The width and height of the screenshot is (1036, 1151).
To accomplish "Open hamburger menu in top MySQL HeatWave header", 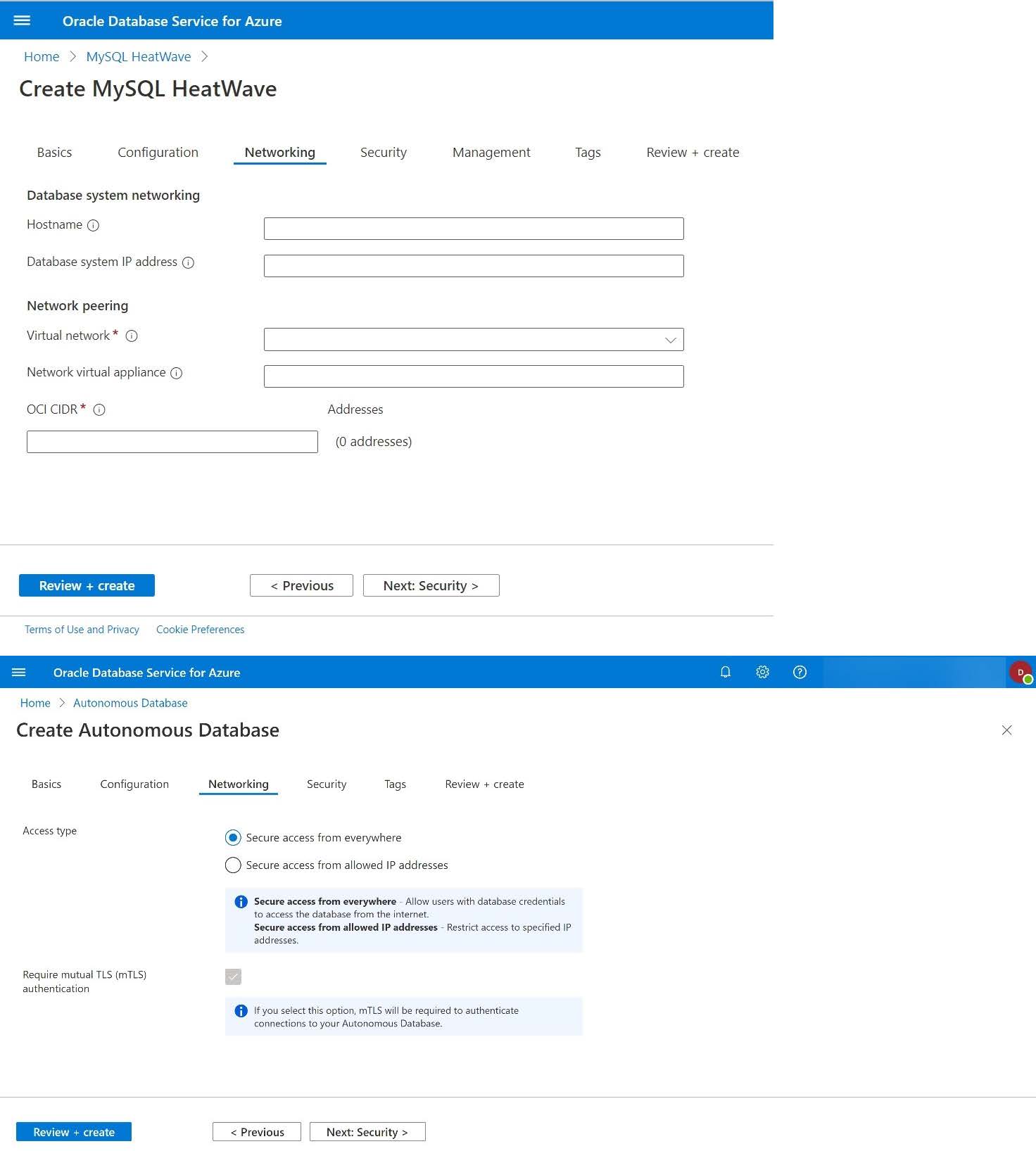I will click(22, 20).
